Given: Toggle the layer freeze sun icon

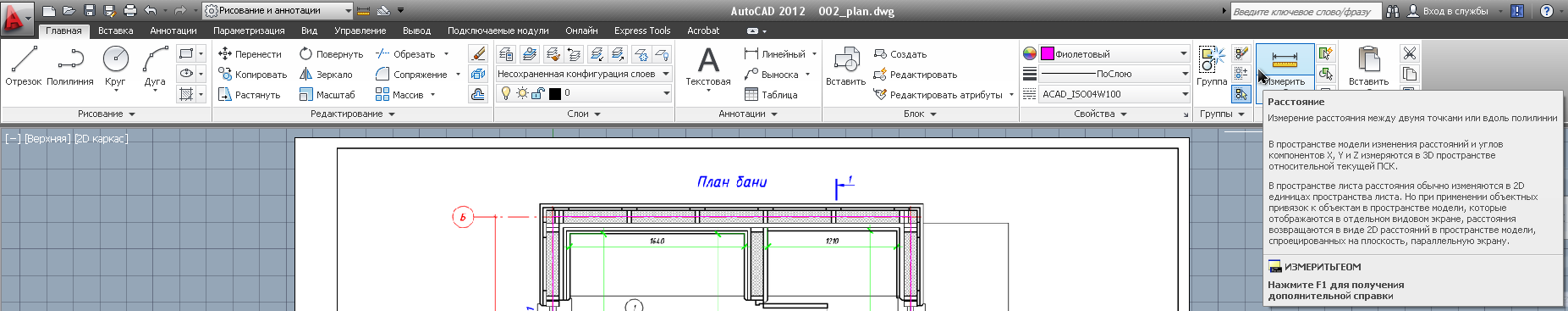Looking at the screenshot, I should pos(522,93).
